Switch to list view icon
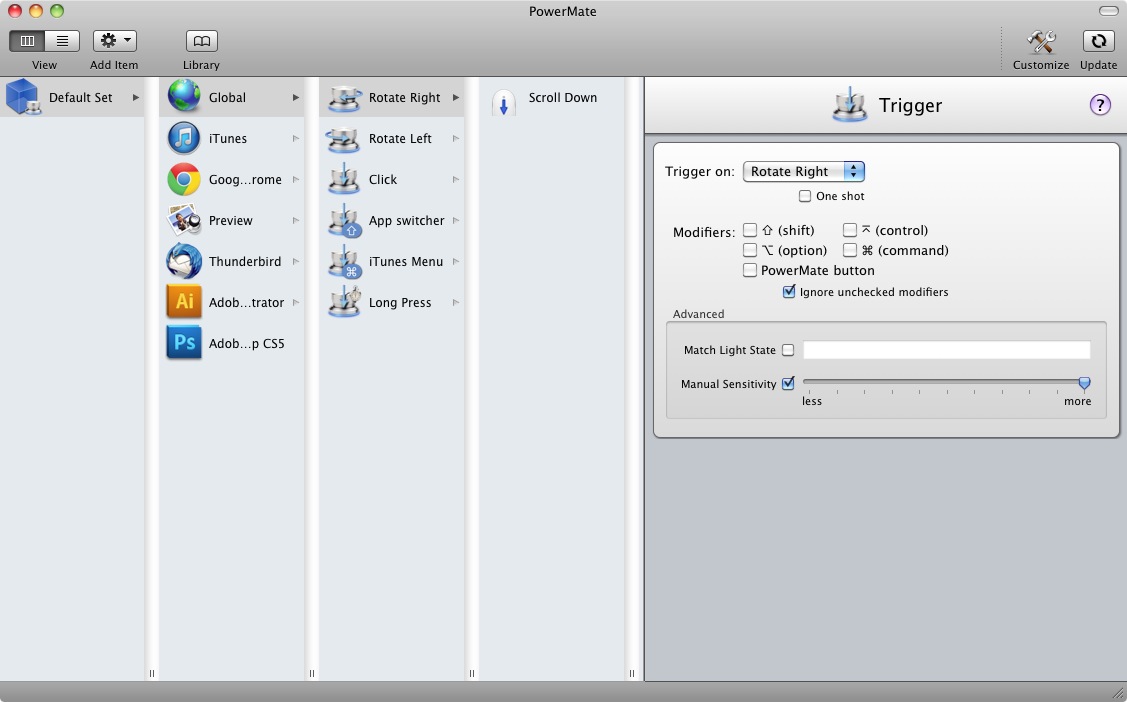Viewport: 1127px width, 702px height. tap(63, 41)
